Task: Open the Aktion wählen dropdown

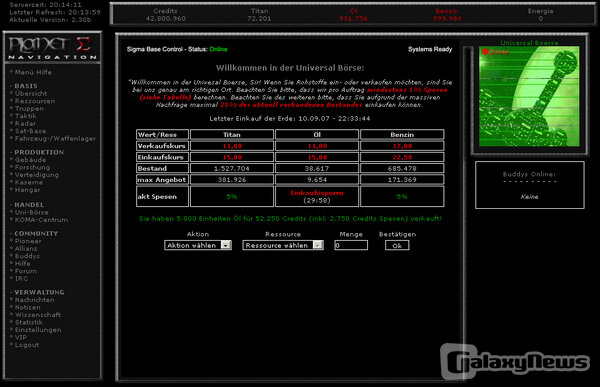Action: (198, 245)
